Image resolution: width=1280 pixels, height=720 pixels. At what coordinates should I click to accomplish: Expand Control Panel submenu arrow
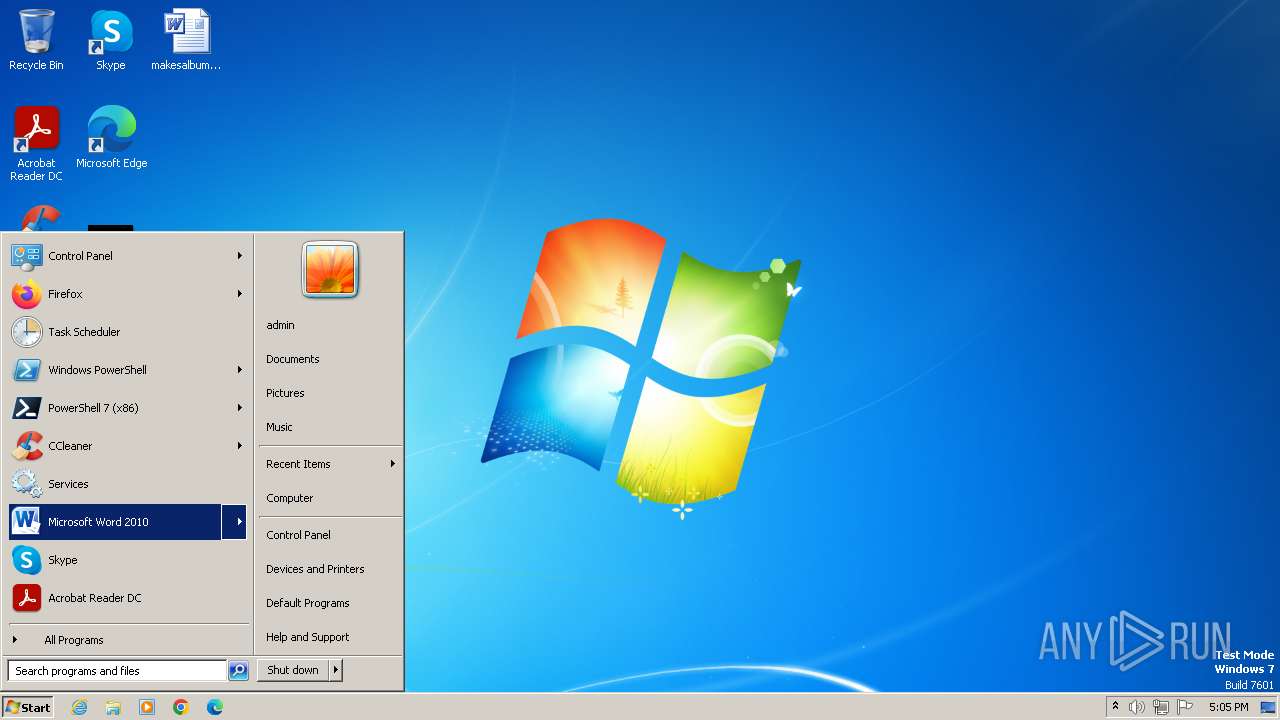click(239, 256)
